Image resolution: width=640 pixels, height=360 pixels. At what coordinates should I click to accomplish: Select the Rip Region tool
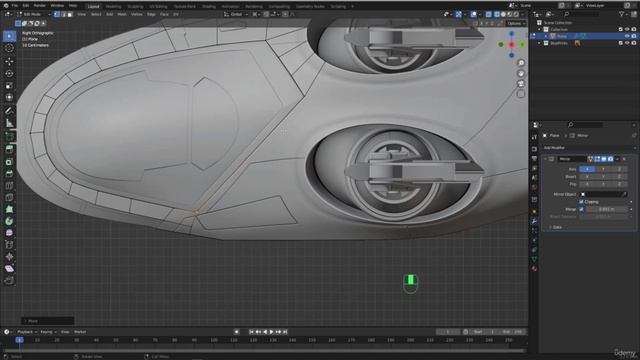point(9,280)
